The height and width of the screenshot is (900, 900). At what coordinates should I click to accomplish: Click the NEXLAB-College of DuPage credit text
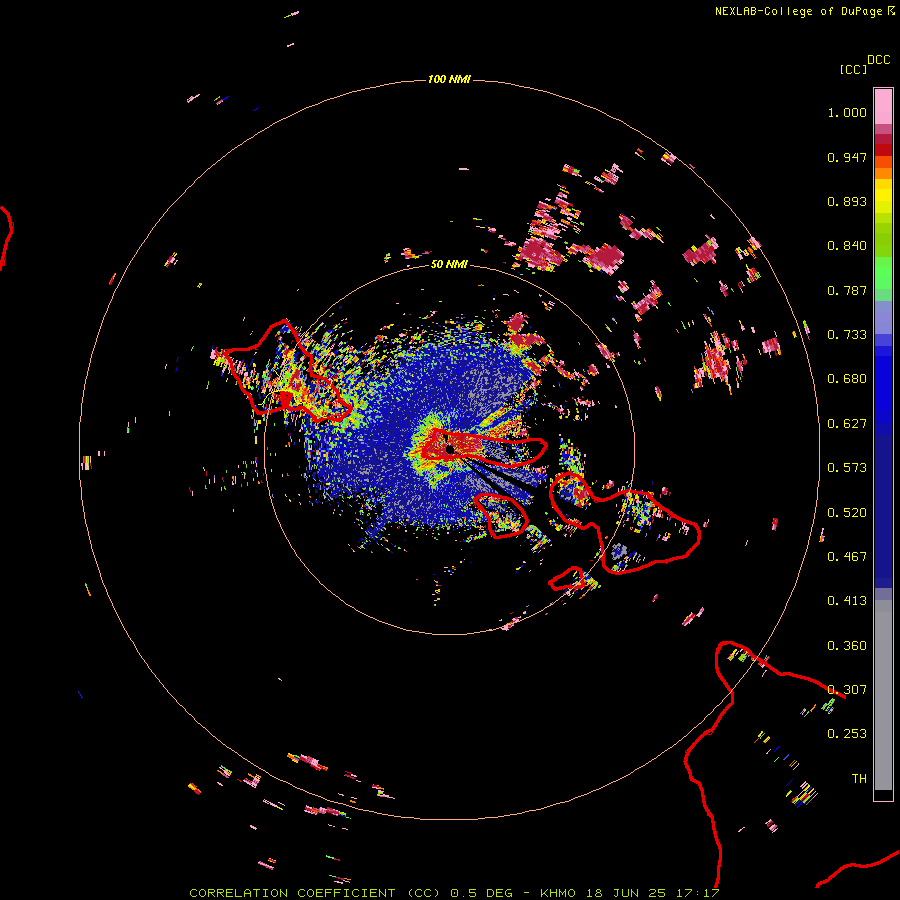tap(798, 11)
